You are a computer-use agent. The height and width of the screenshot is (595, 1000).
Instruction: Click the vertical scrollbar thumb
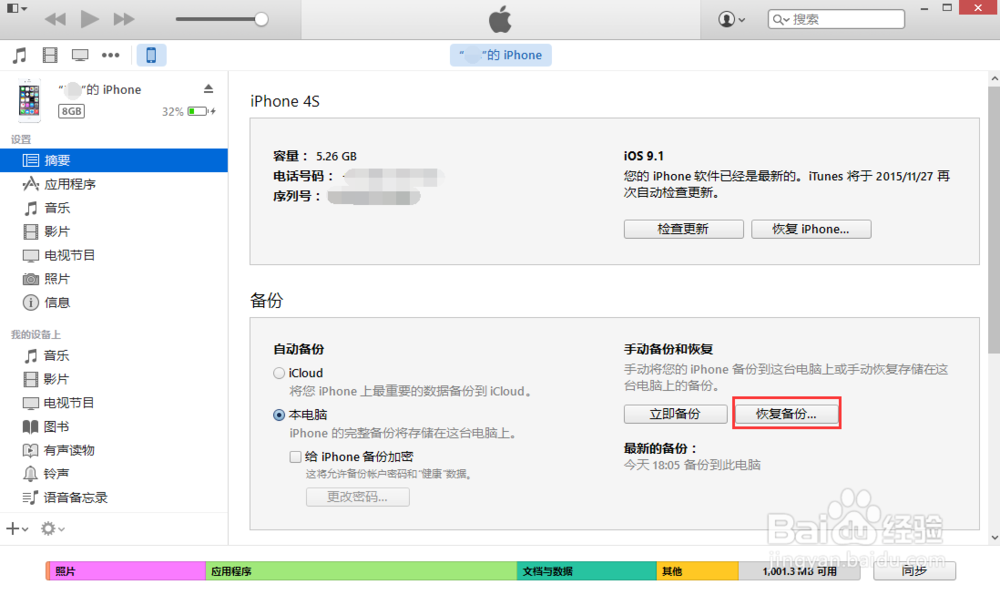(x=994, y=220)
